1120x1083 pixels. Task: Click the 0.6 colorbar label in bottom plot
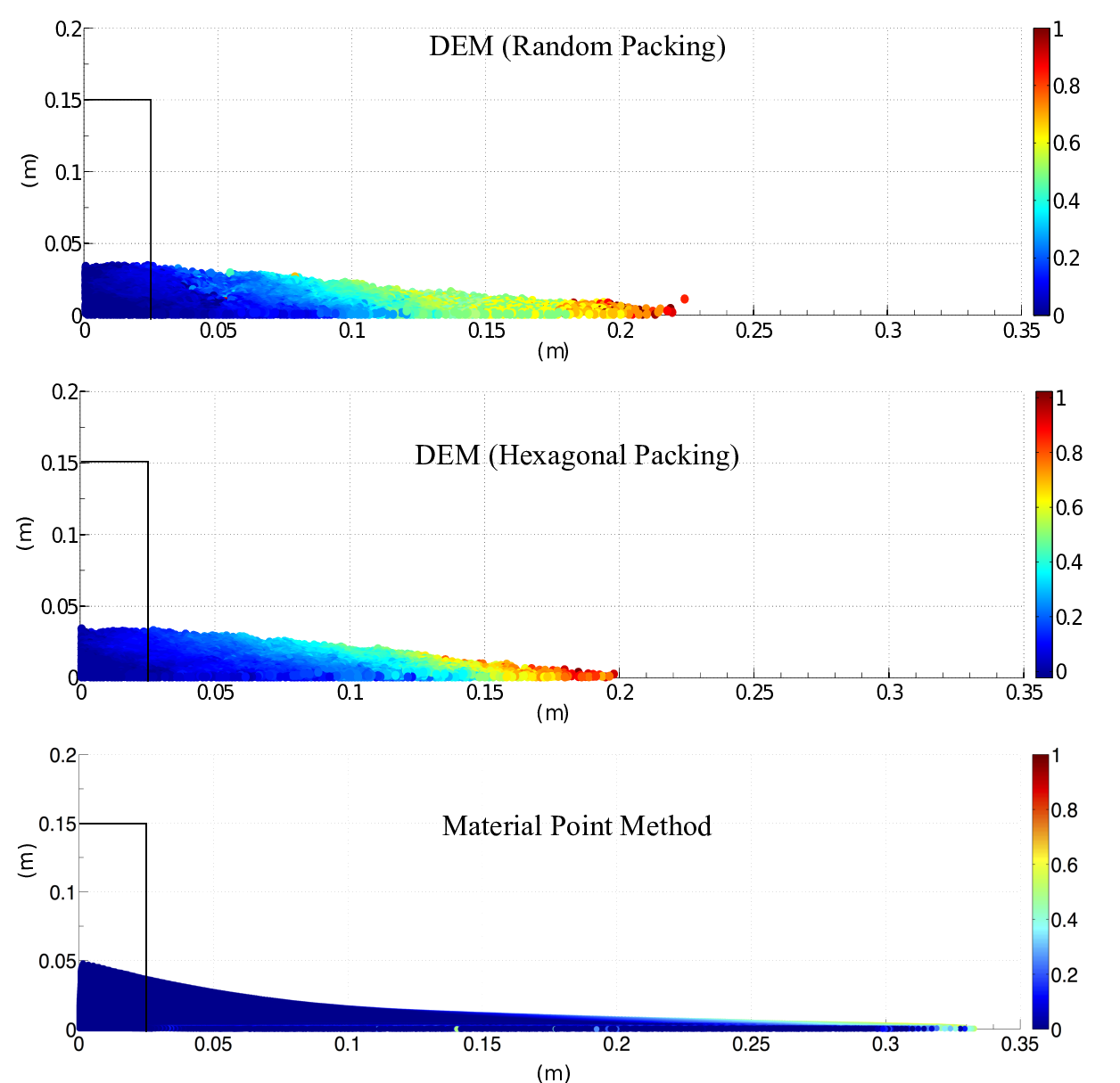pyautogui.click(x=1065, y=865)
